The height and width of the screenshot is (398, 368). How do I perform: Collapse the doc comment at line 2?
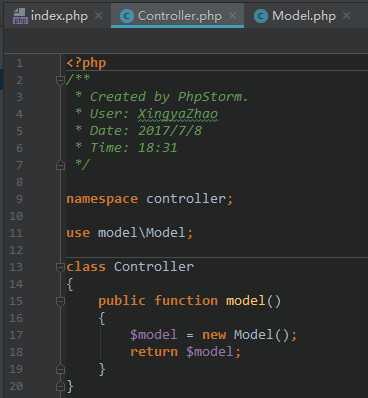(x=60, y=80)
